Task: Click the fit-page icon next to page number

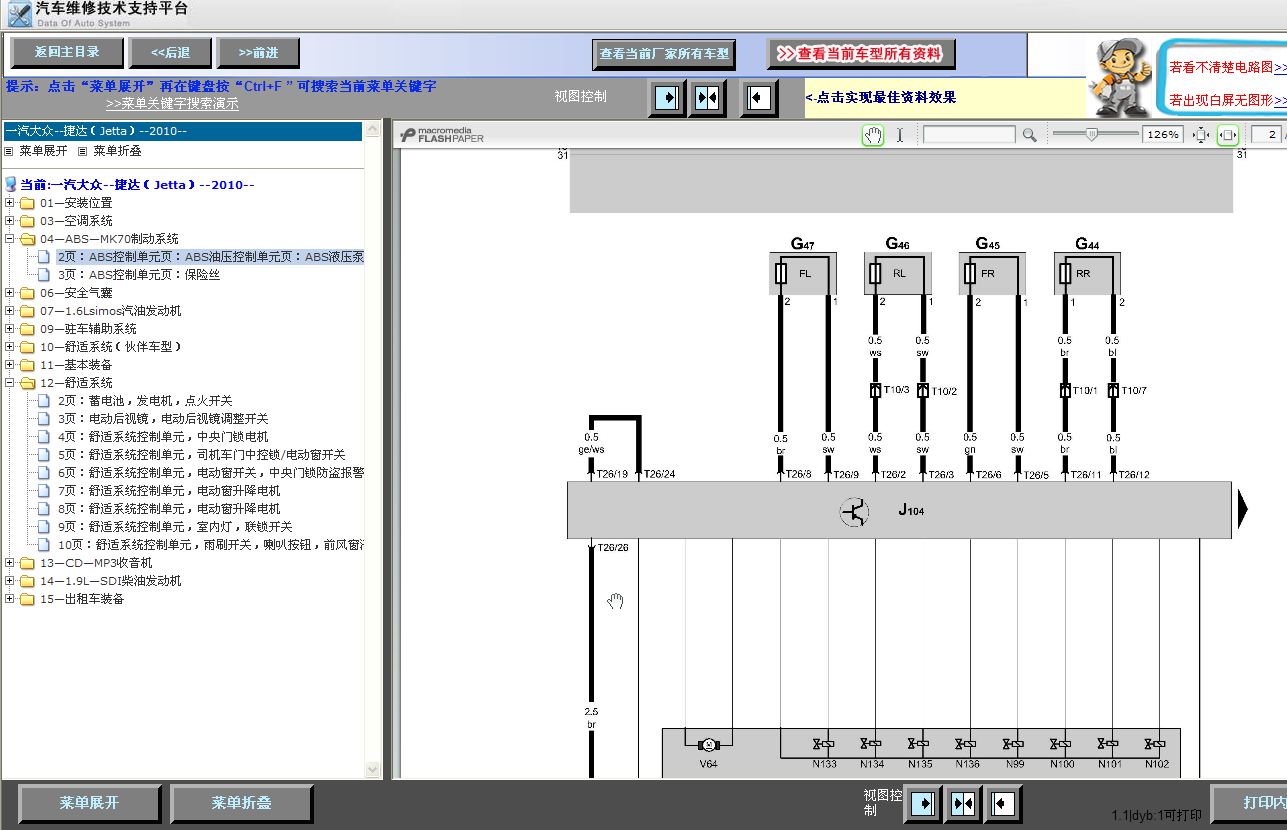Action: pyautogui.click(x=1228, y=135)
